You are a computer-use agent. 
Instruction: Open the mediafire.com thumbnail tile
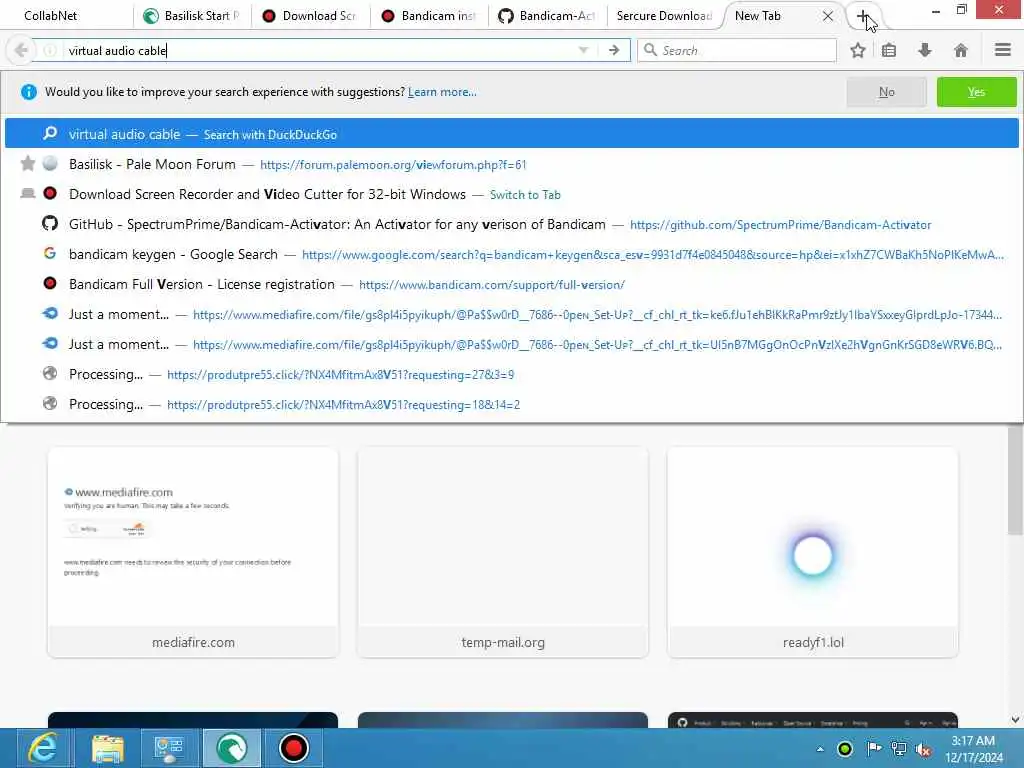[x=193, y=552]
